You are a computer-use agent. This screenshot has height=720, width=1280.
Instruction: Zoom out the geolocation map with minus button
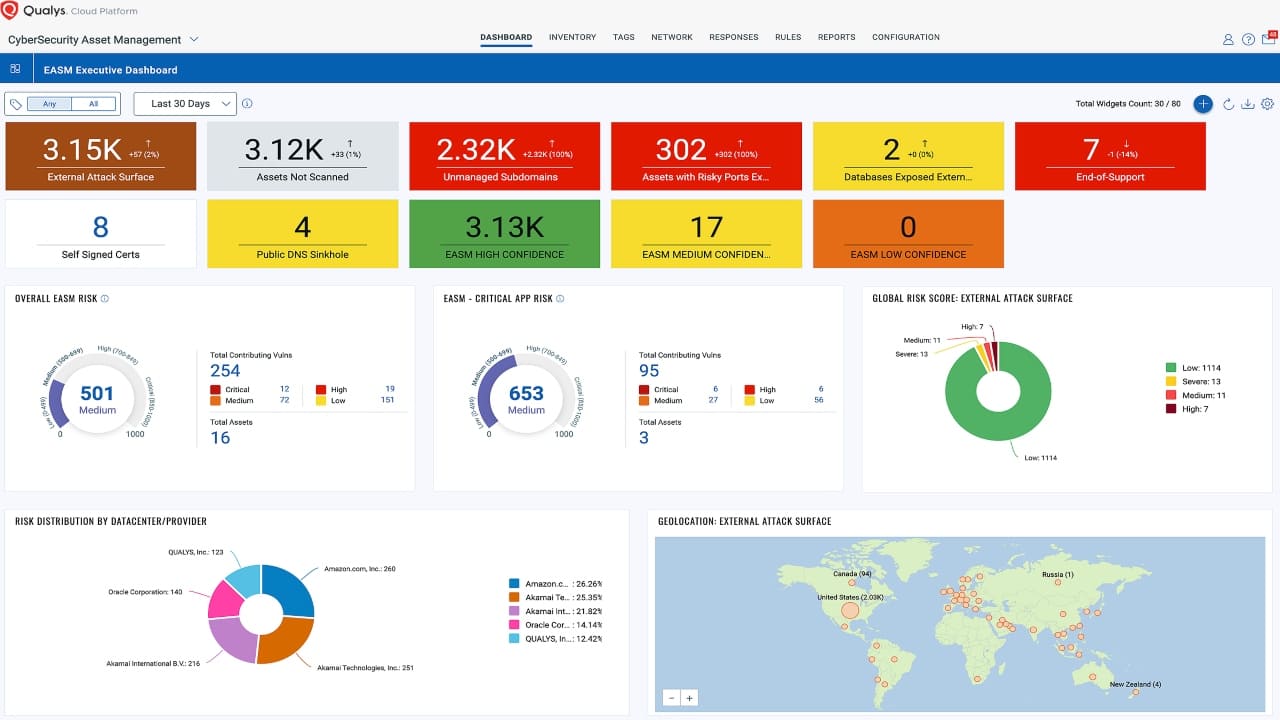coord(672,697)
